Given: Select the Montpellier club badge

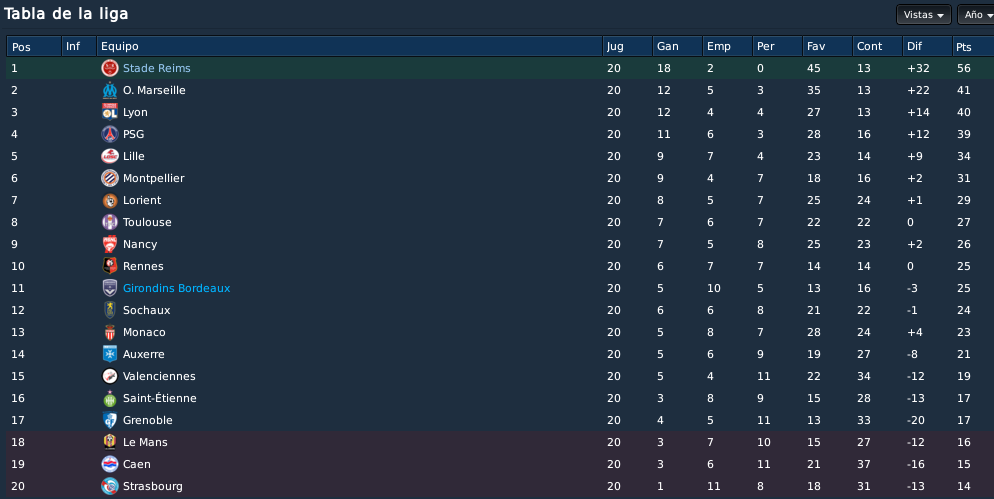Looking at the screenshot, I should [110, 178].
